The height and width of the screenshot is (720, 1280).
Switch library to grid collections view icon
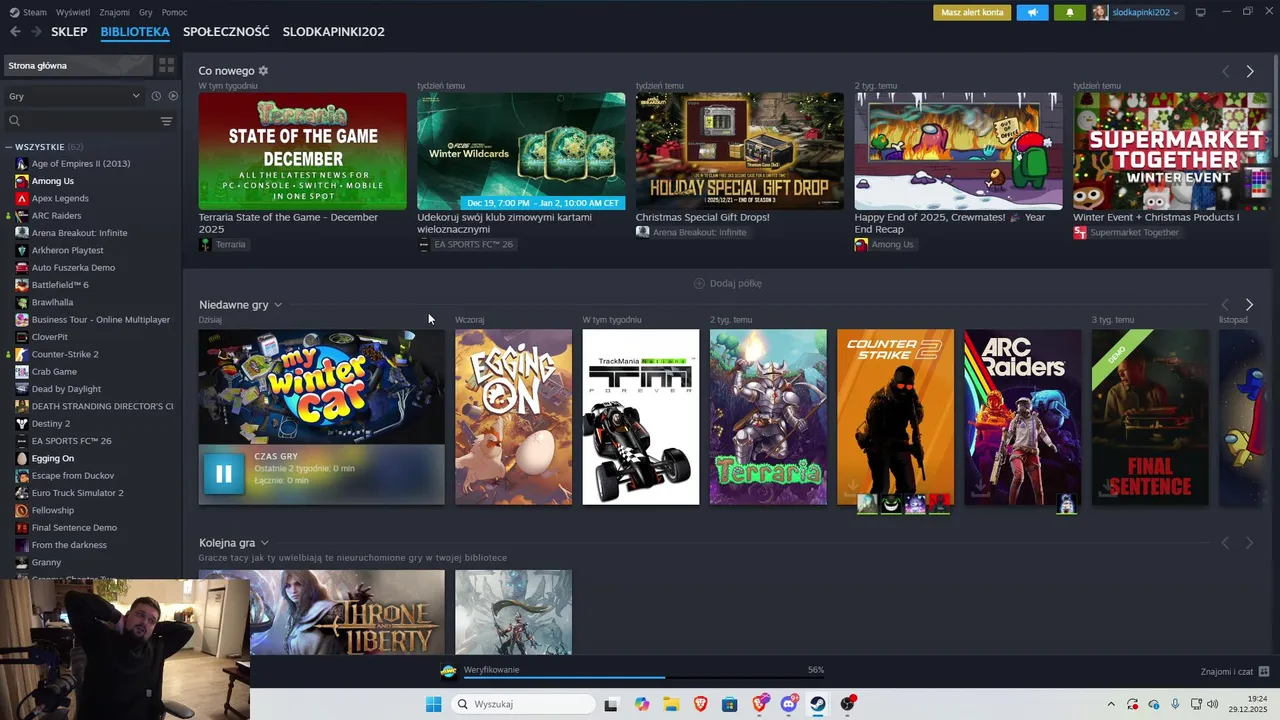166,65
